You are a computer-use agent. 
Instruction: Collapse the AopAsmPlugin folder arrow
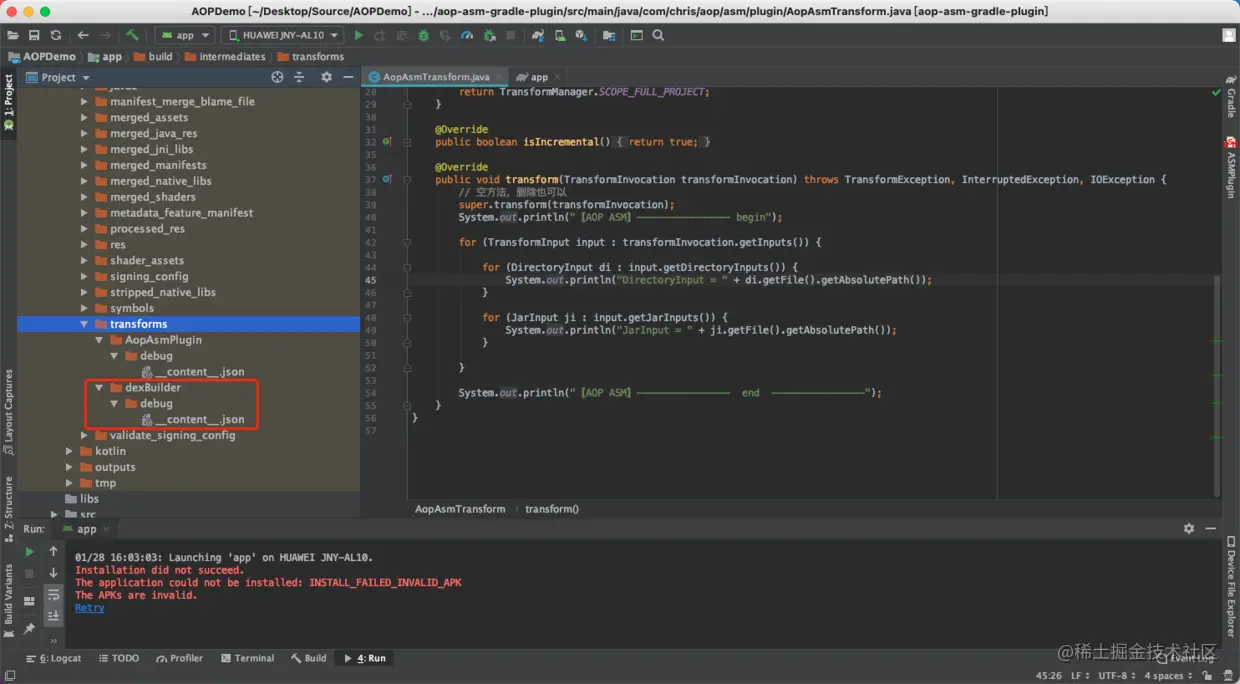pyautogui.click(x=99, y=340)
